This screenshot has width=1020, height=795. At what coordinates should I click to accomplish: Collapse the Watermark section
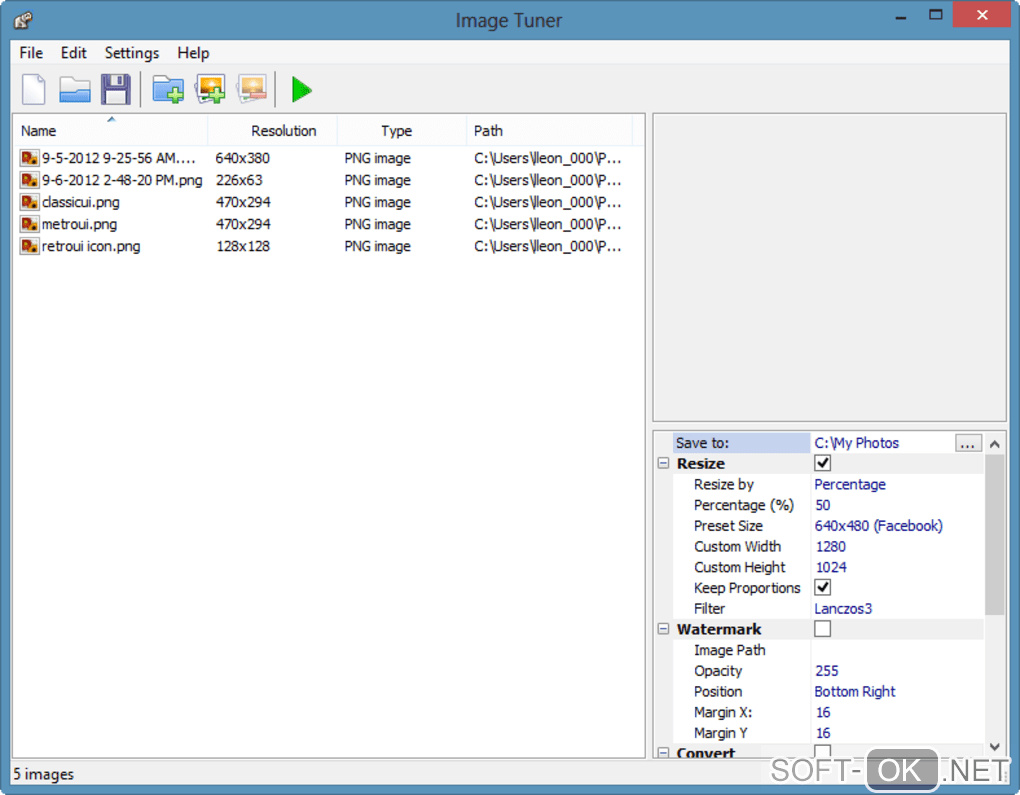tap(663, 630)
